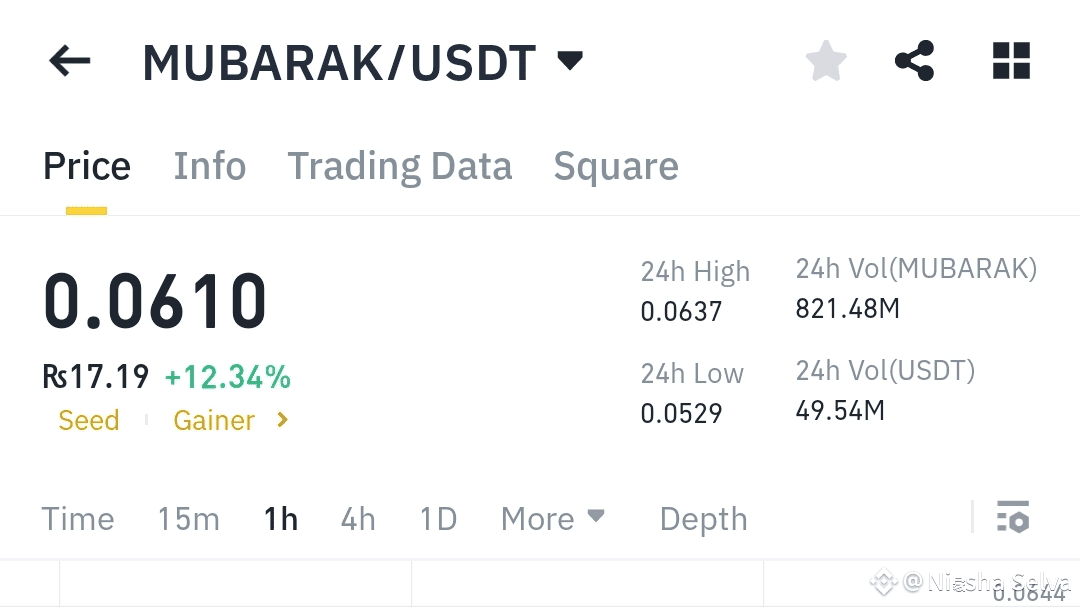The height and width of the screenshot is (607, 1080).
Task: Open chart settings icon beside Depth
Action: [x=1012, y=517]
